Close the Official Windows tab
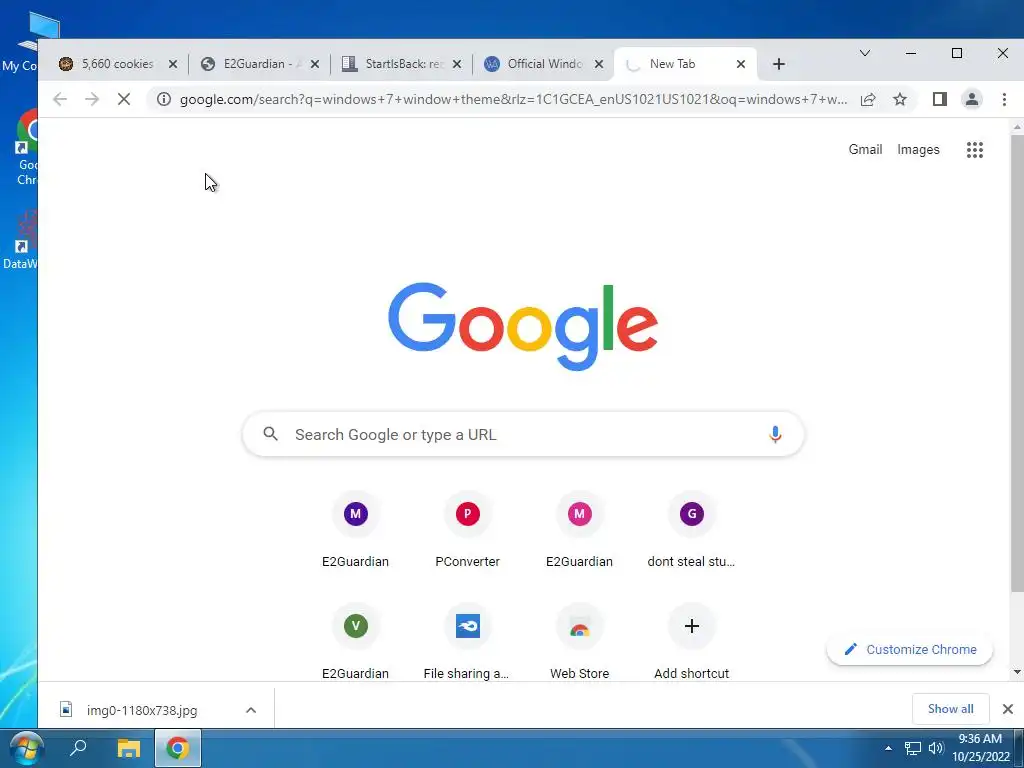The image size is (1024, 768). [599, 64]
